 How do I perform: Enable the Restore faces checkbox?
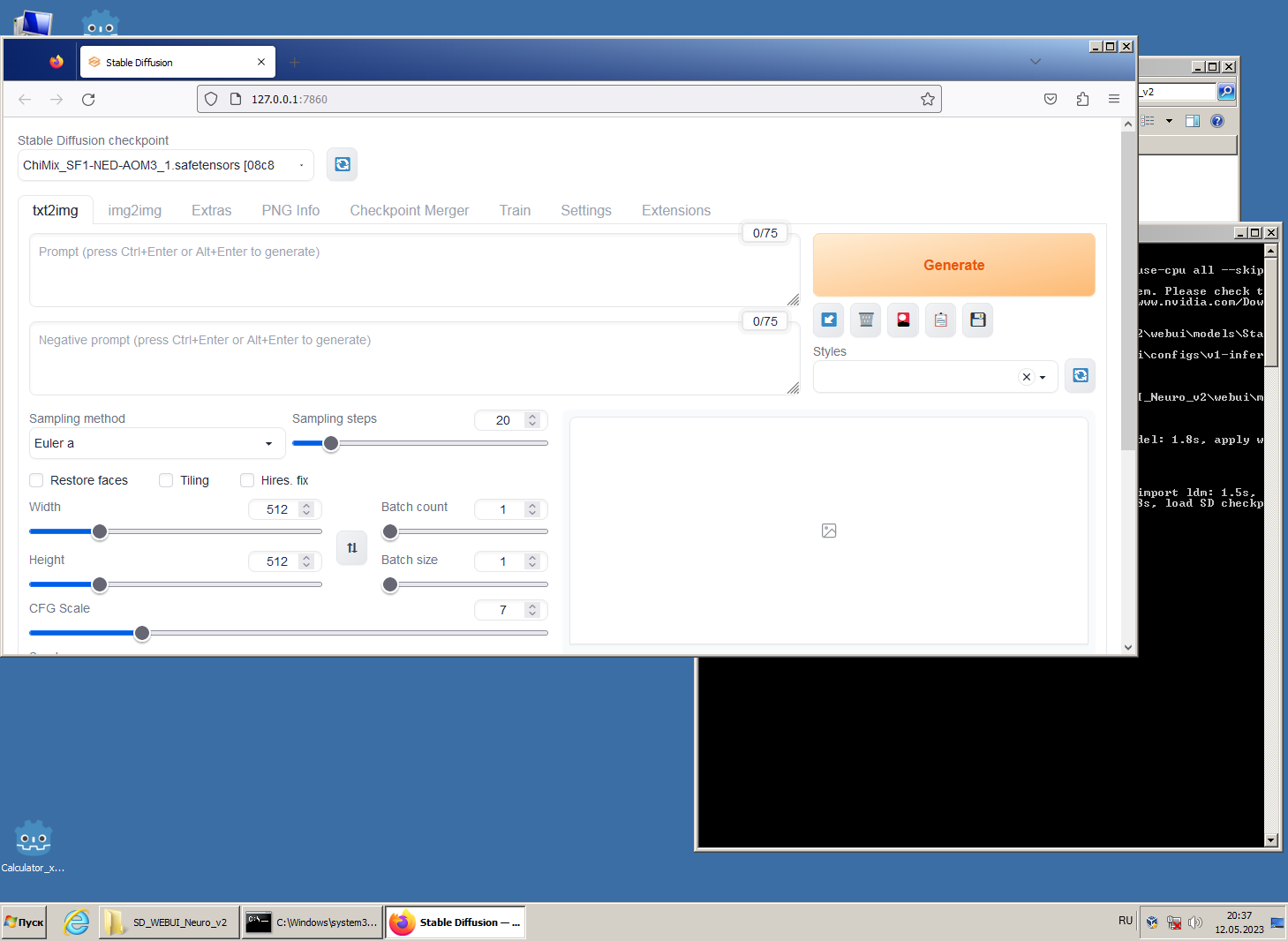pyautogui.click(x=36, y=480)
